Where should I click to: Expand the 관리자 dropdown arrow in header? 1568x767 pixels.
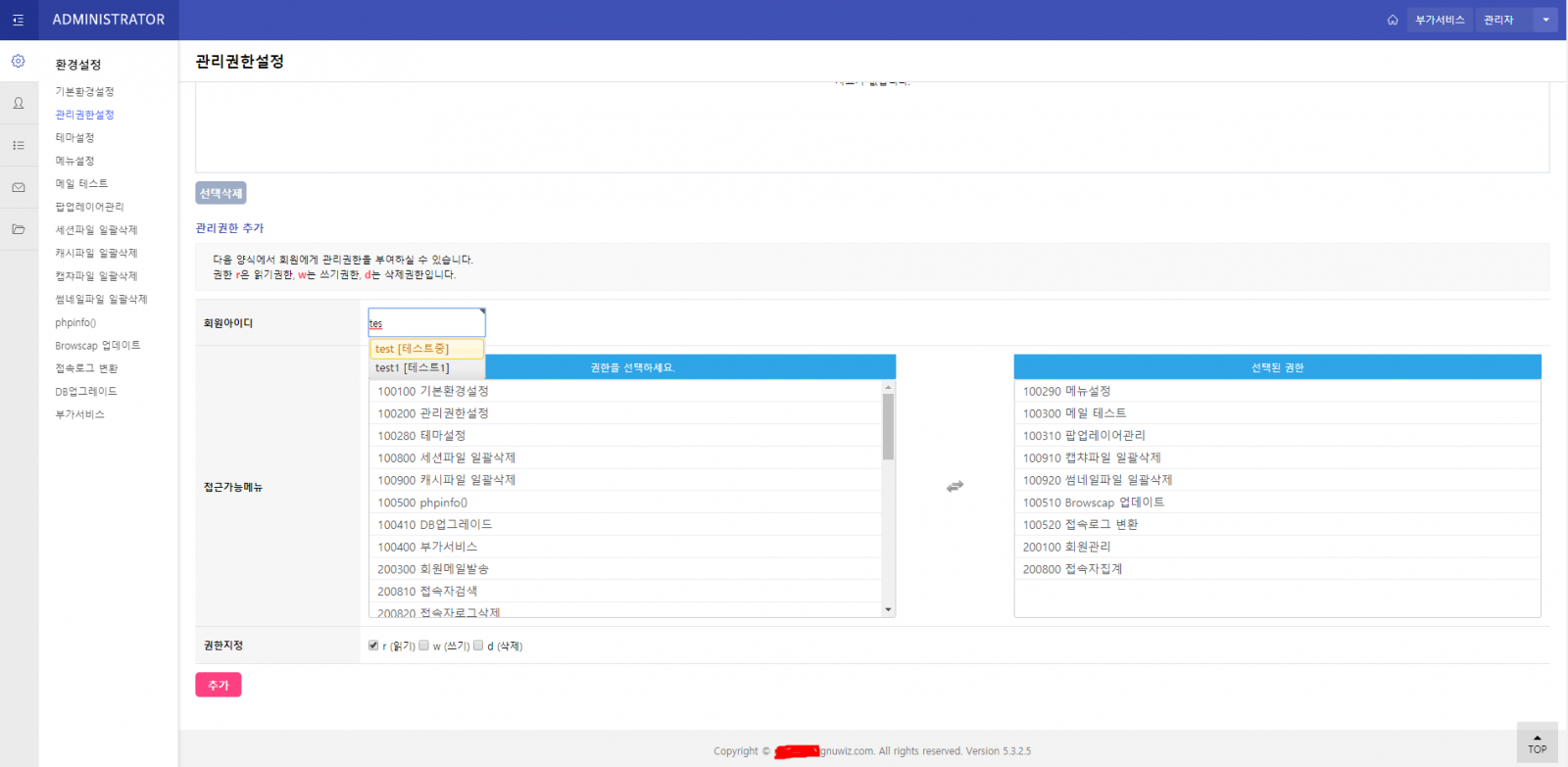[1545, 20]
